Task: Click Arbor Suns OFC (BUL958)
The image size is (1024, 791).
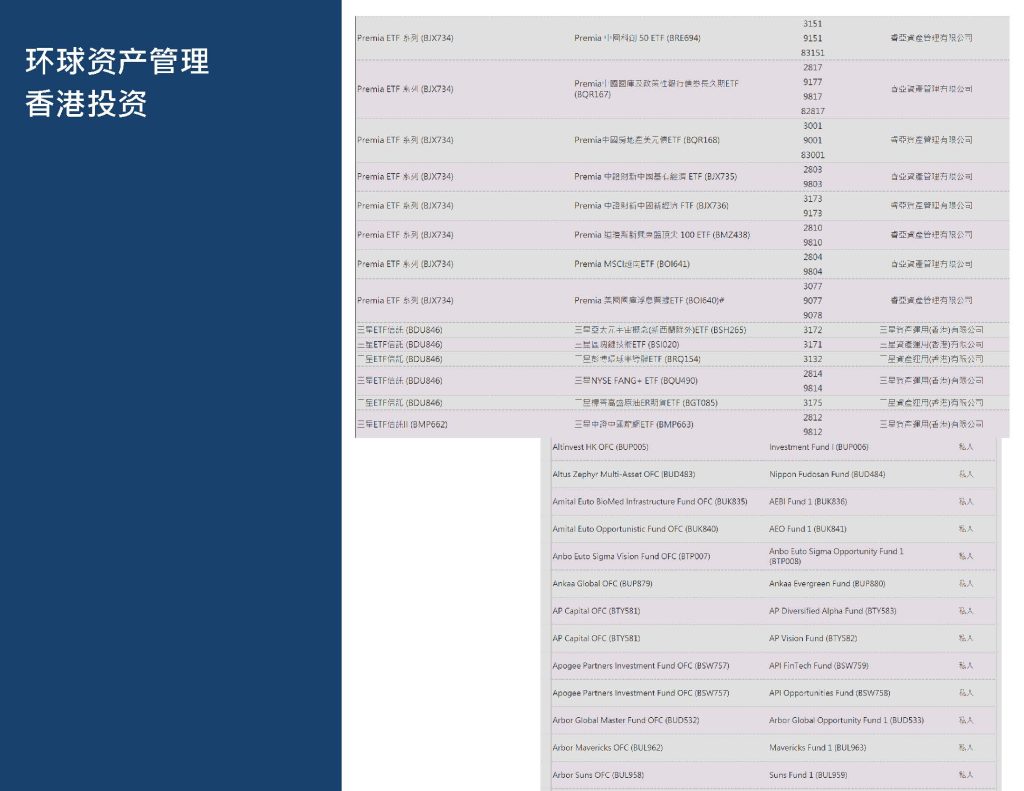Action: pos(598,775)
